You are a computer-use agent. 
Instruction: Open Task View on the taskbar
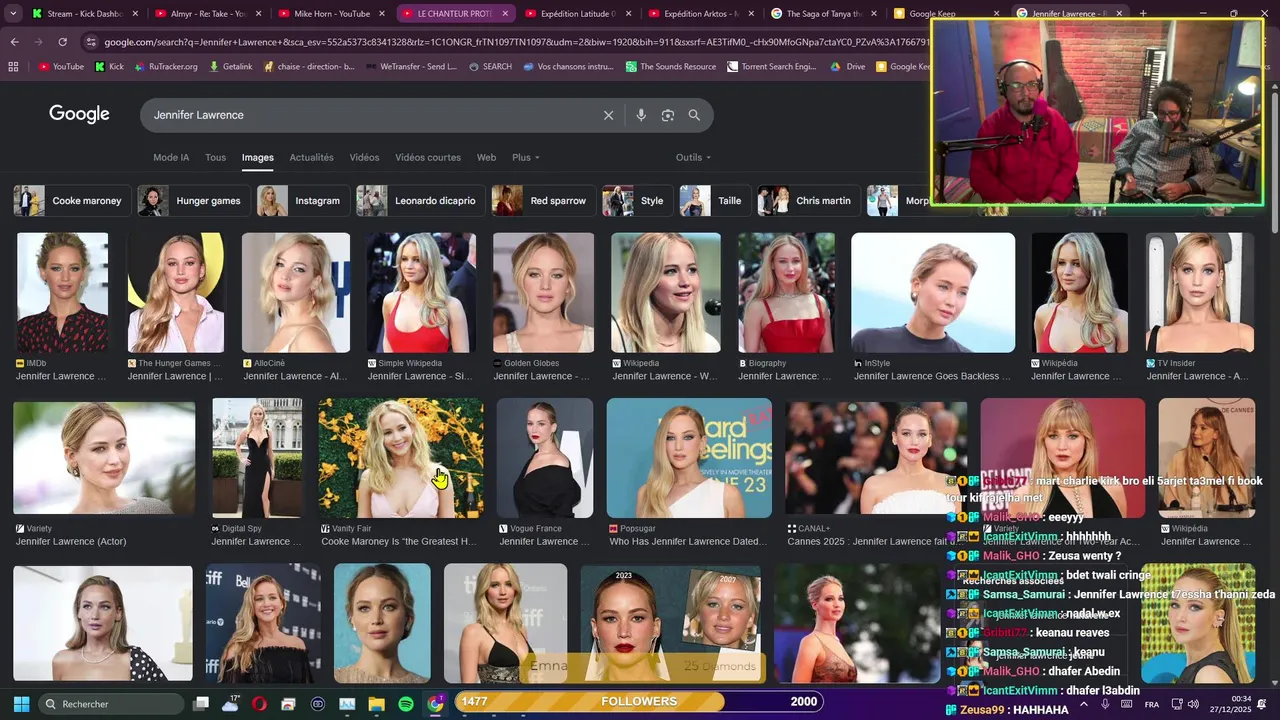[x=201, y=704]
